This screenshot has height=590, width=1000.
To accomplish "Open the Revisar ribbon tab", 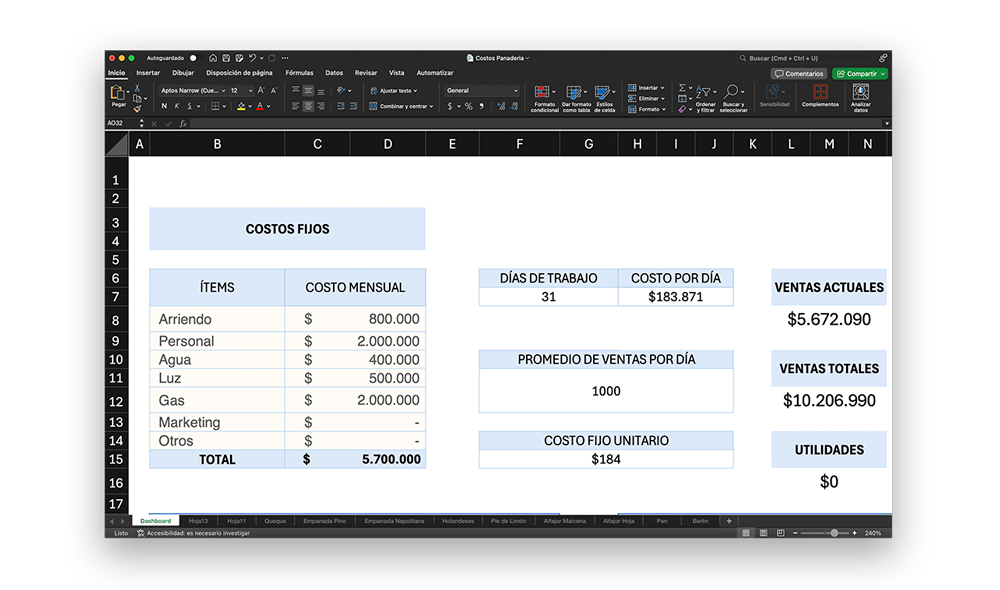I will tap(365, 73).
